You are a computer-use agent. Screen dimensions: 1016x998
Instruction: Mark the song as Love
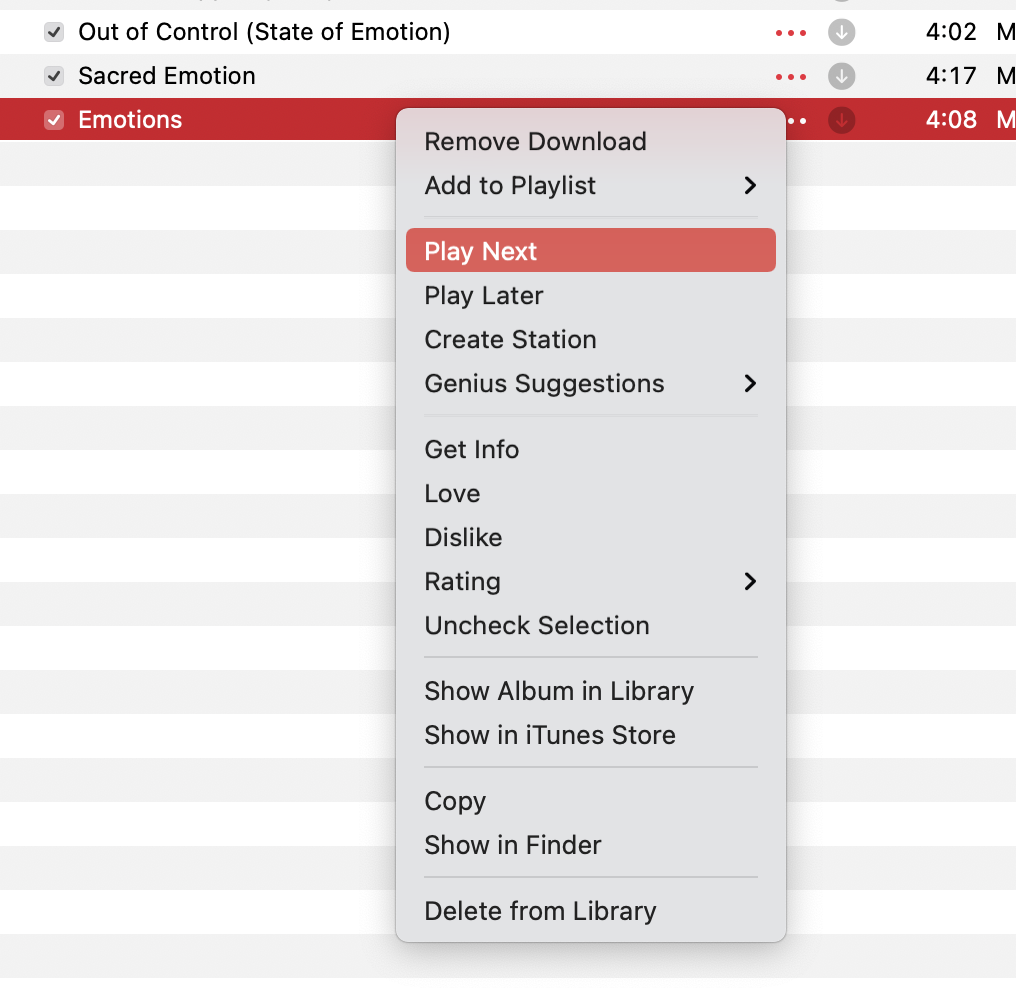pos(591,493)
